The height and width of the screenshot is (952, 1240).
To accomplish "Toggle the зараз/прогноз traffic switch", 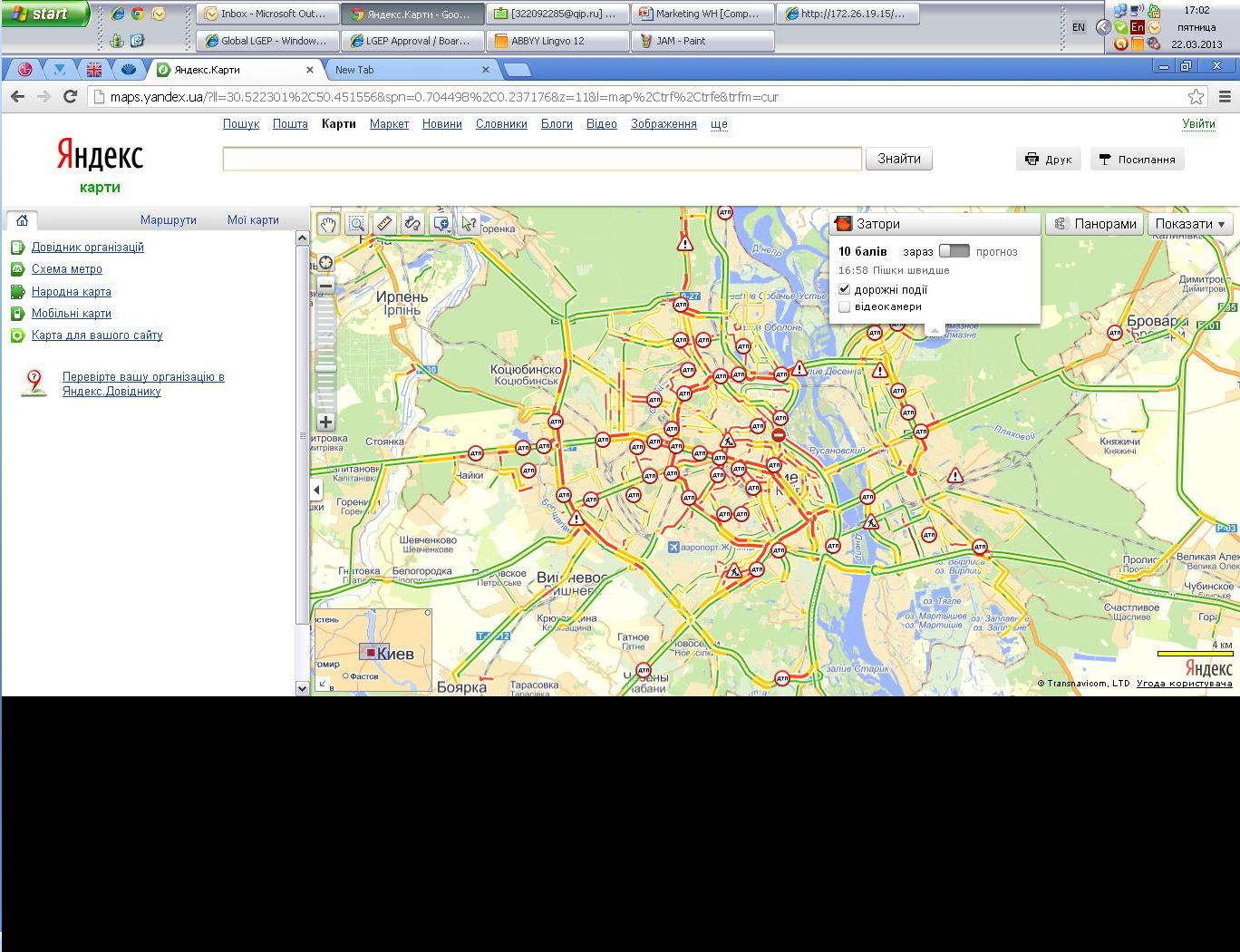I will pyautogui.click(x=954, y=251).
